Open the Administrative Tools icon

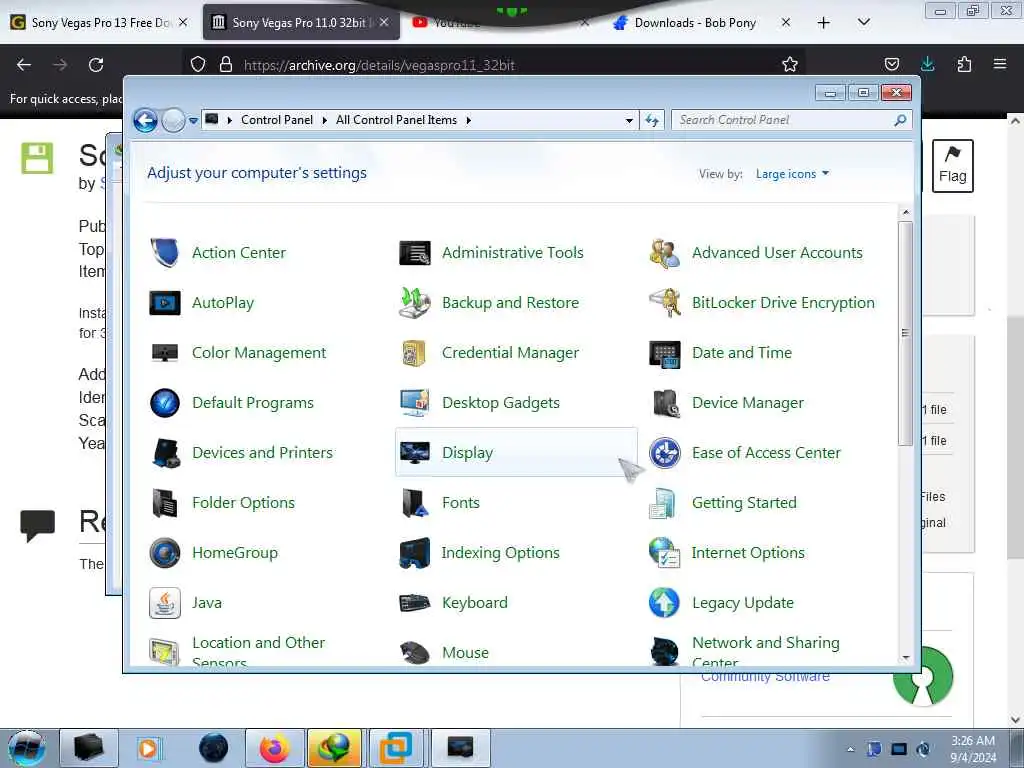415,253
